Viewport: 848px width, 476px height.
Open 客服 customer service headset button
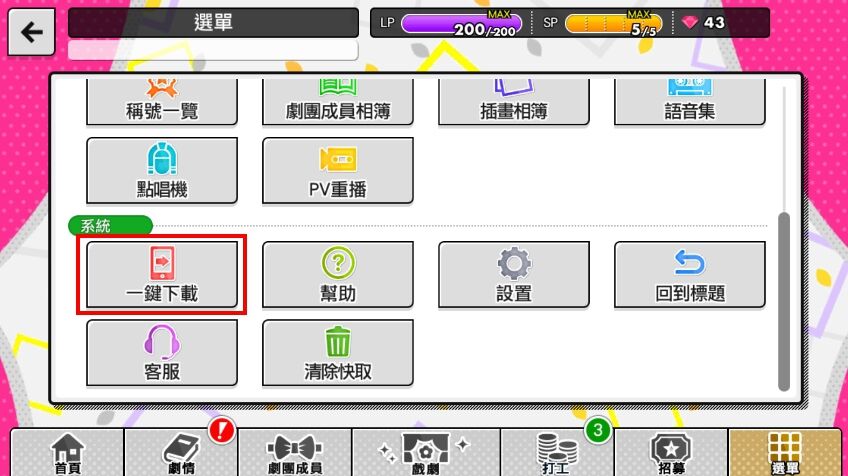click(x=162, y=352)
